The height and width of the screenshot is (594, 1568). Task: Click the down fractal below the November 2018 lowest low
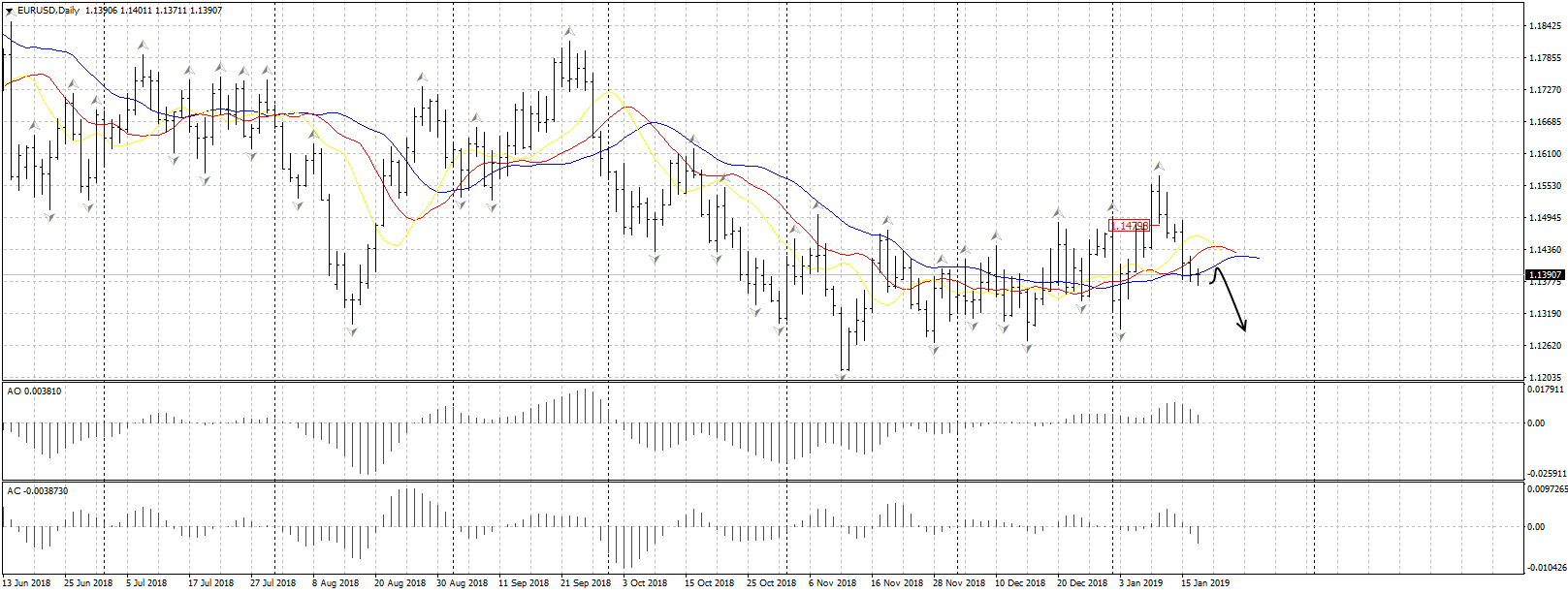[842, 377]
